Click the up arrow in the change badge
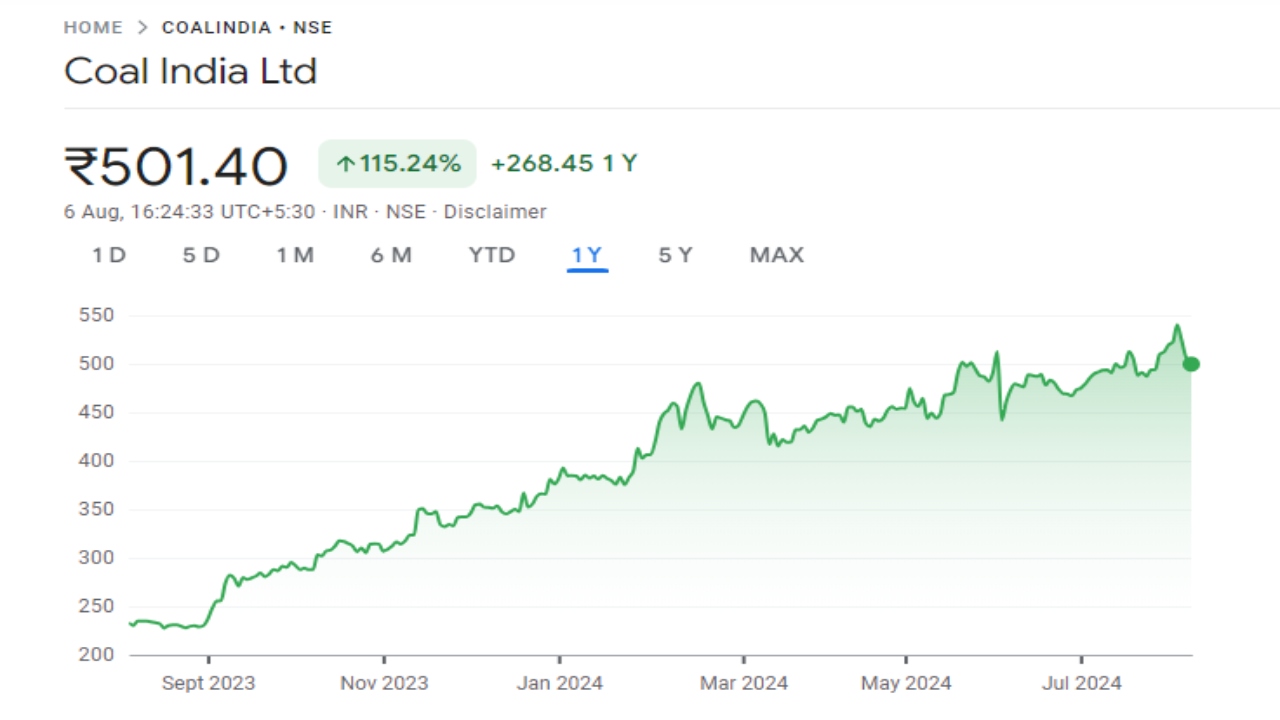 (x=346, y=164)
